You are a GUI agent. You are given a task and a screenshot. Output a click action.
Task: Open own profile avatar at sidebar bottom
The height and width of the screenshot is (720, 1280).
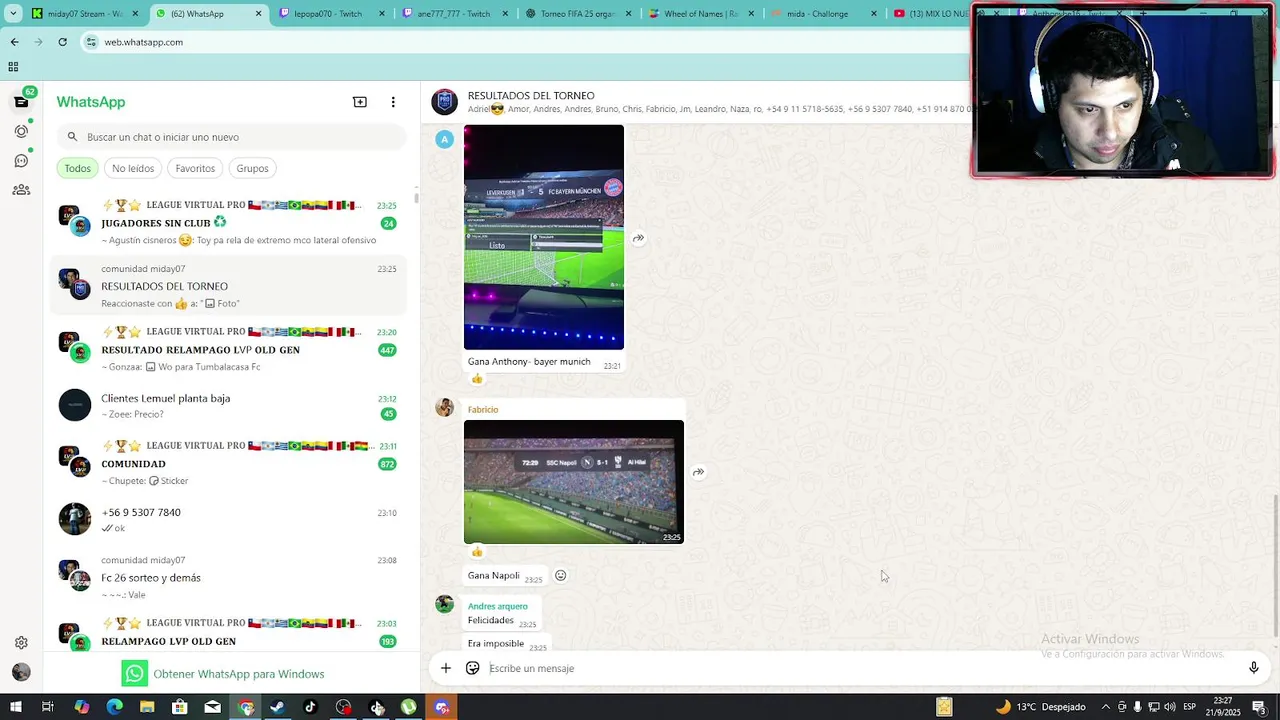tap(21, 672)
